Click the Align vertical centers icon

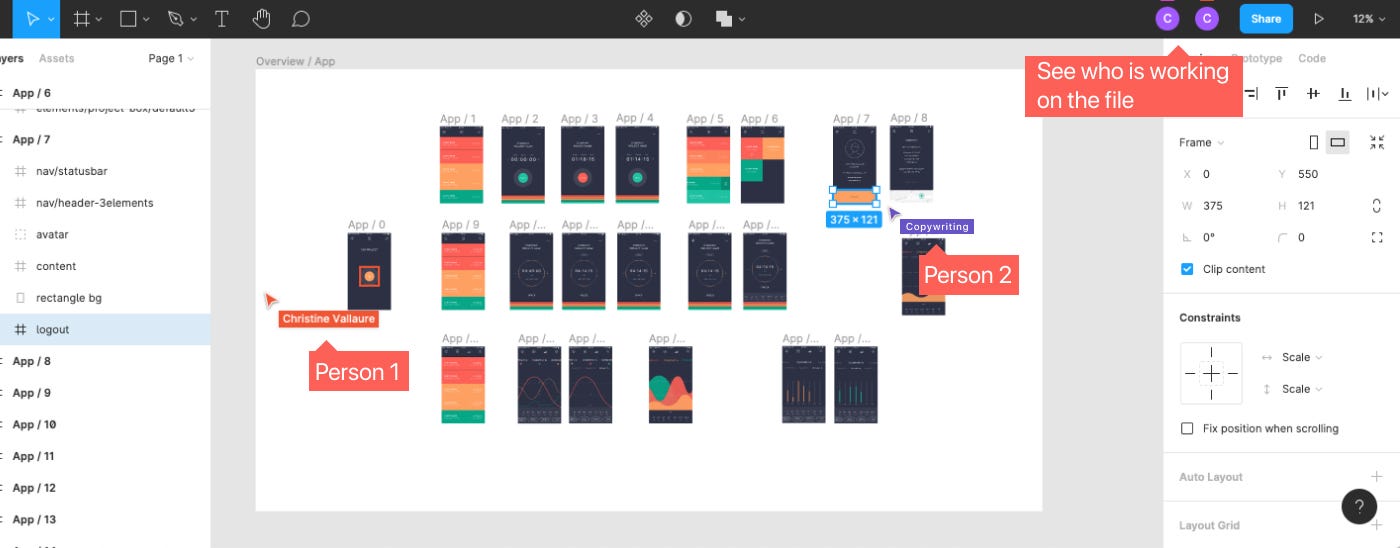pyautogui.click(x=1313, y=94)
